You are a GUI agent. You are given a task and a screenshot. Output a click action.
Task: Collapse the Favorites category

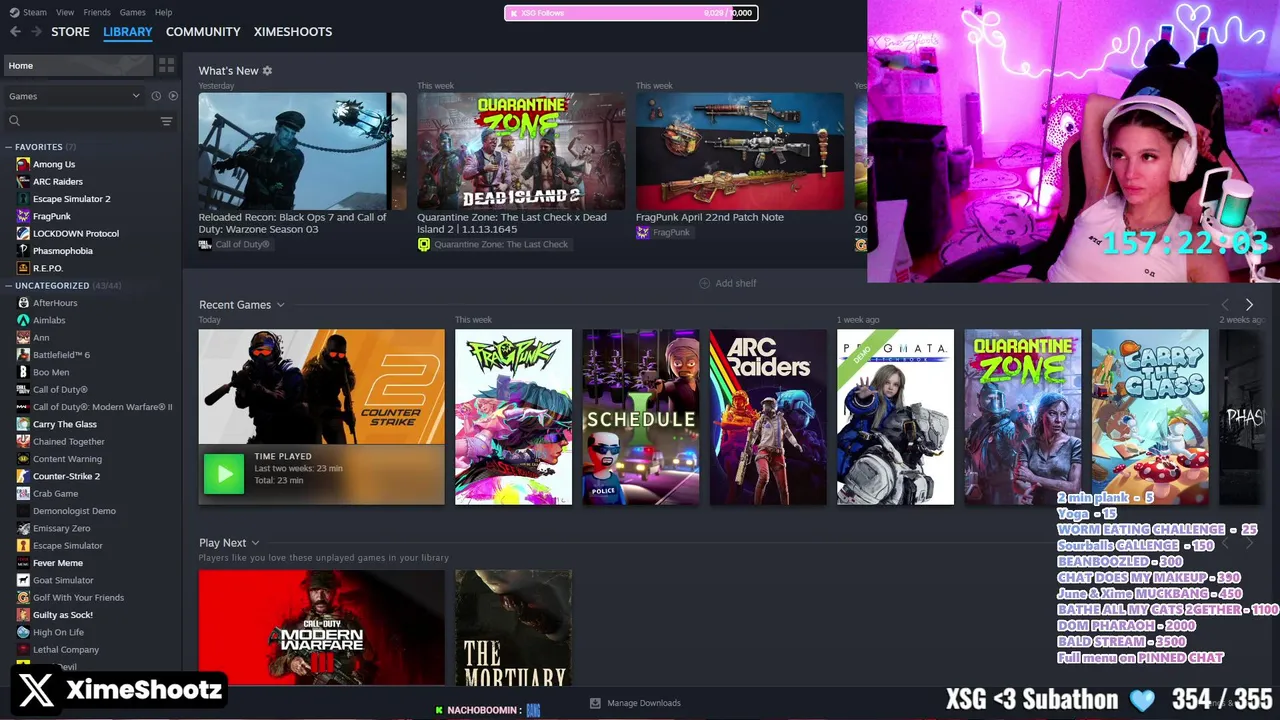[9, 147]
